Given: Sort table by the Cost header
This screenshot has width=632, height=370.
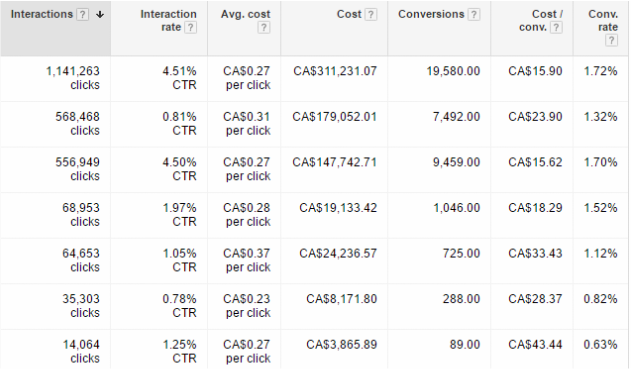Looking at the screenshot, I should tap(349, 14).
